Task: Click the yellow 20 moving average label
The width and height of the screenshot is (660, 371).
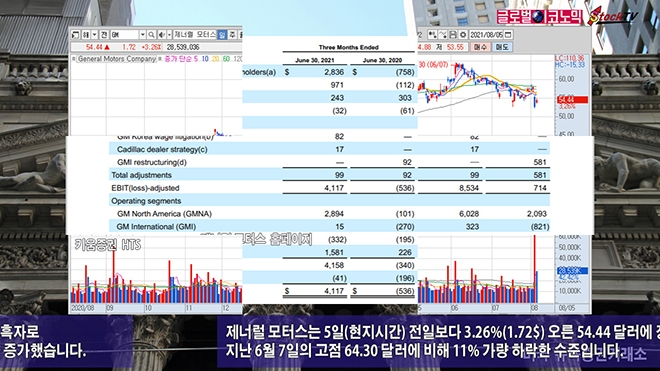Action: tap(216, 59)
